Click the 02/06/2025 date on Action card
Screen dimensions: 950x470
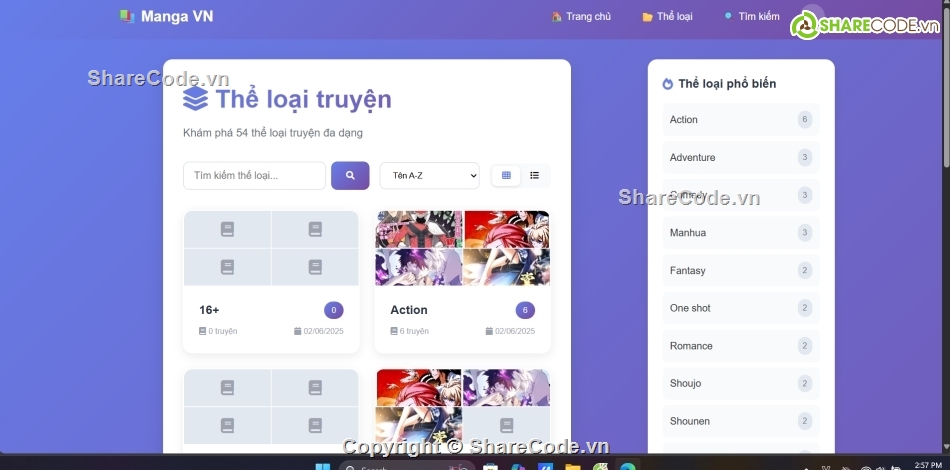pyautogui.click(x=515, y=331)
